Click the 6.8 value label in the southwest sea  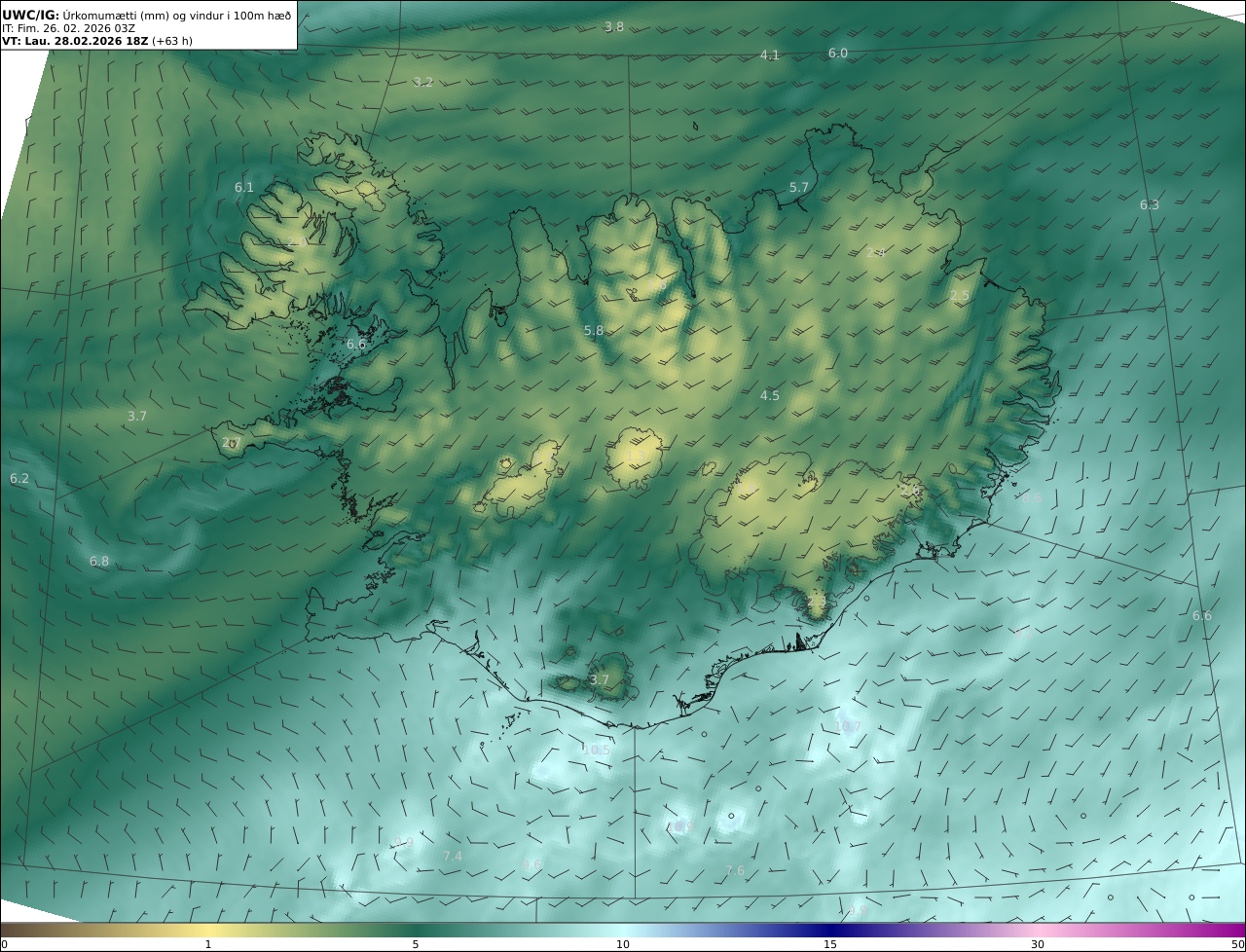click(99, 561)
